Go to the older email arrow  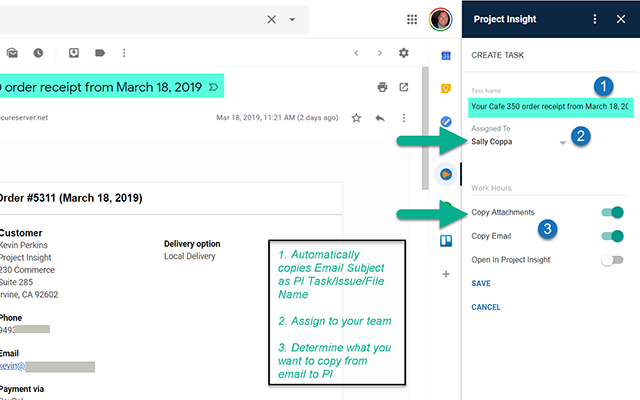coord(380,53)
